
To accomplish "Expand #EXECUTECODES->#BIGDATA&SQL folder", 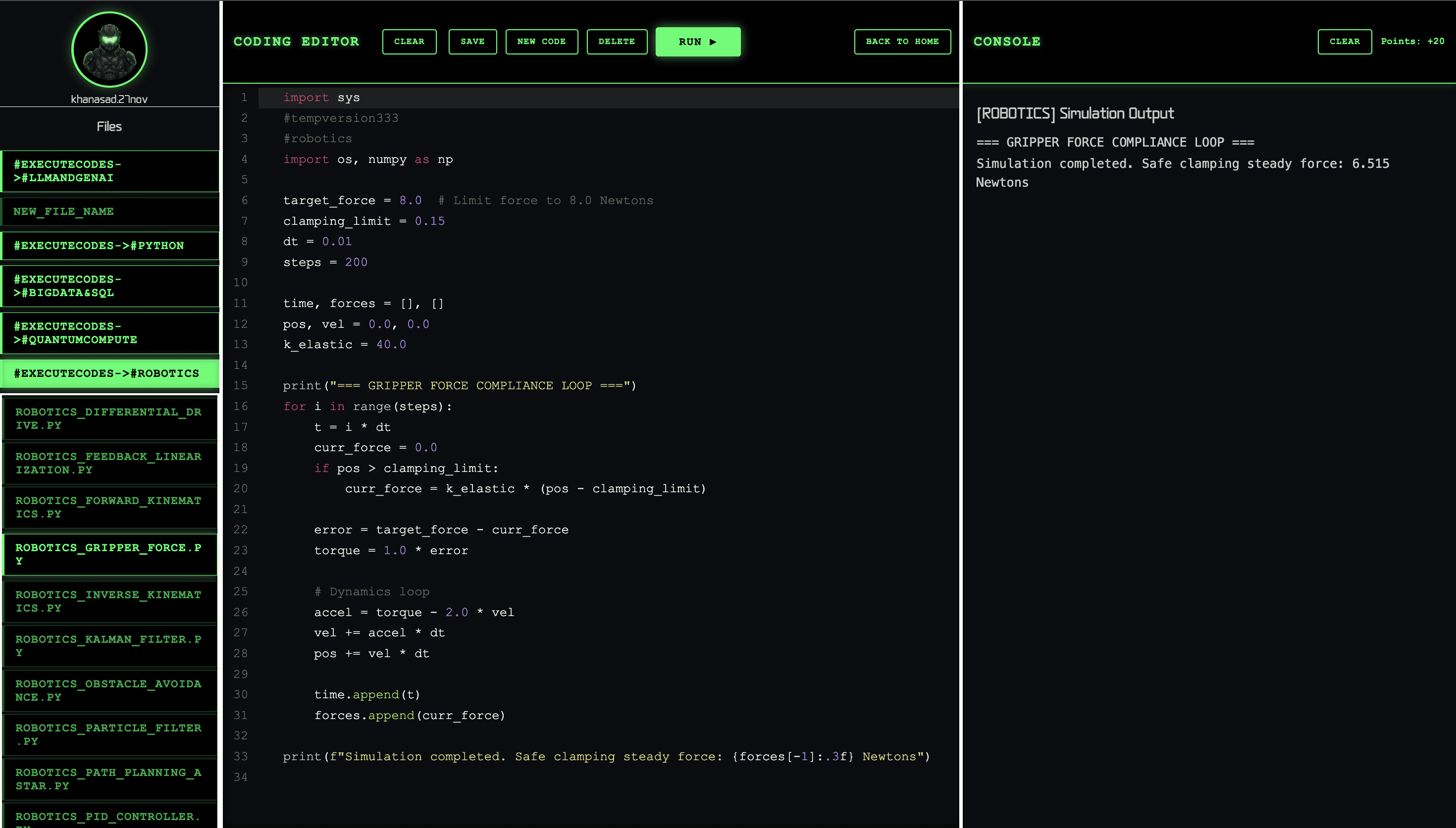I will (110, 286).
